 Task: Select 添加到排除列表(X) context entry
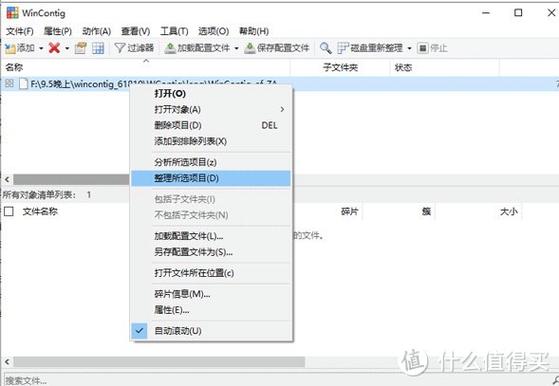click(211, 141)
